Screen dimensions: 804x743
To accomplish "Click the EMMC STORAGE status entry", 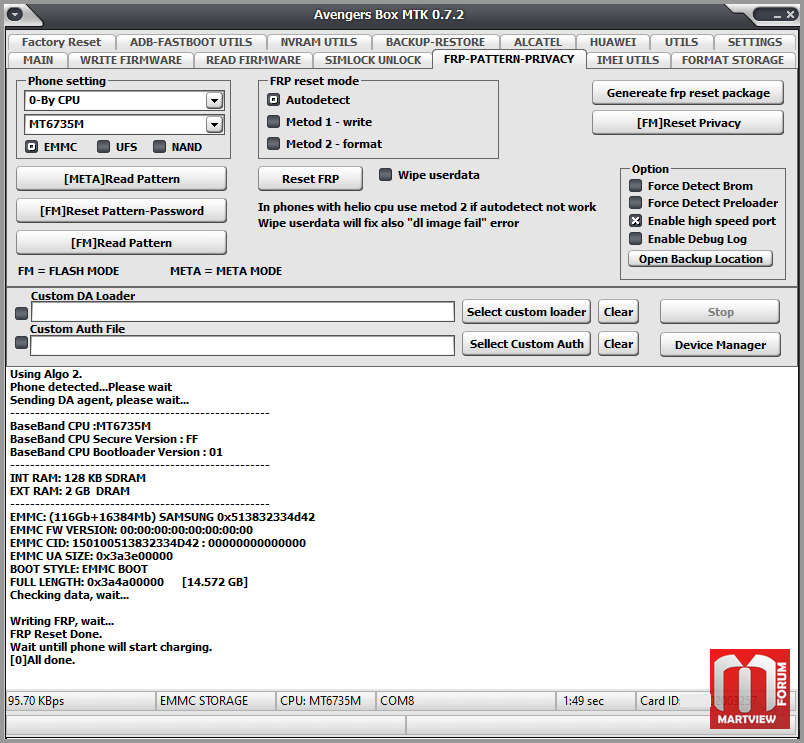I will point(215,701).
